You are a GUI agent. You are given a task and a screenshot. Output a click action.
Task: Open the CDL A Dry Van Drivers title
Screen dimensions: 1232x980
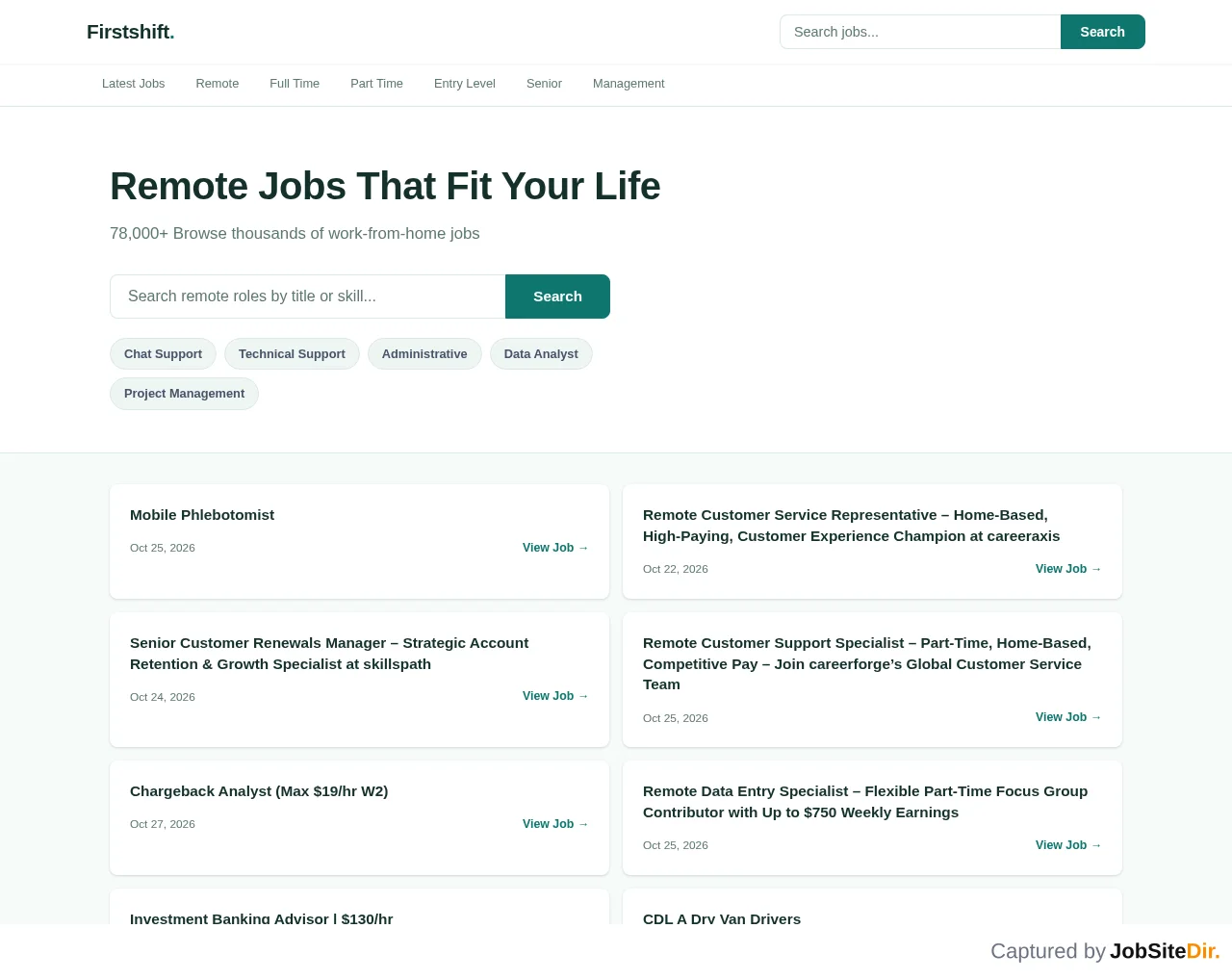point(722,918)
